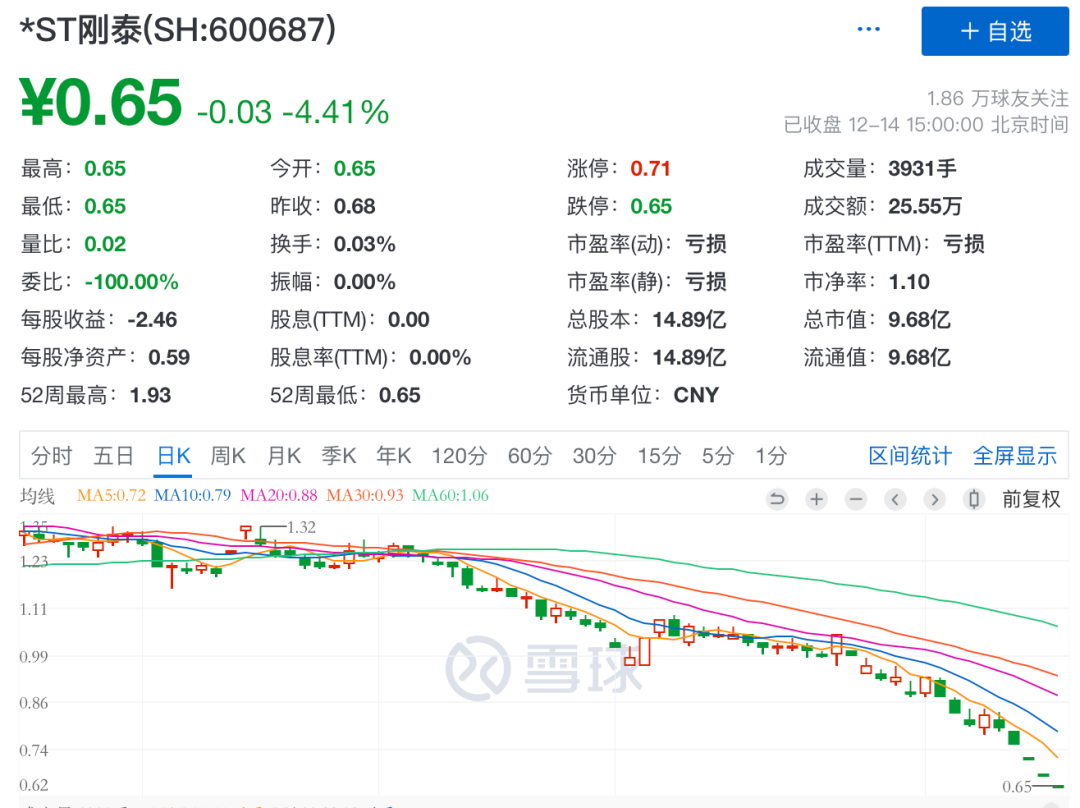1080x808 pixels.
Task: Open 全屏显示 fullscreen view
Action: [x=1015, y=456]
